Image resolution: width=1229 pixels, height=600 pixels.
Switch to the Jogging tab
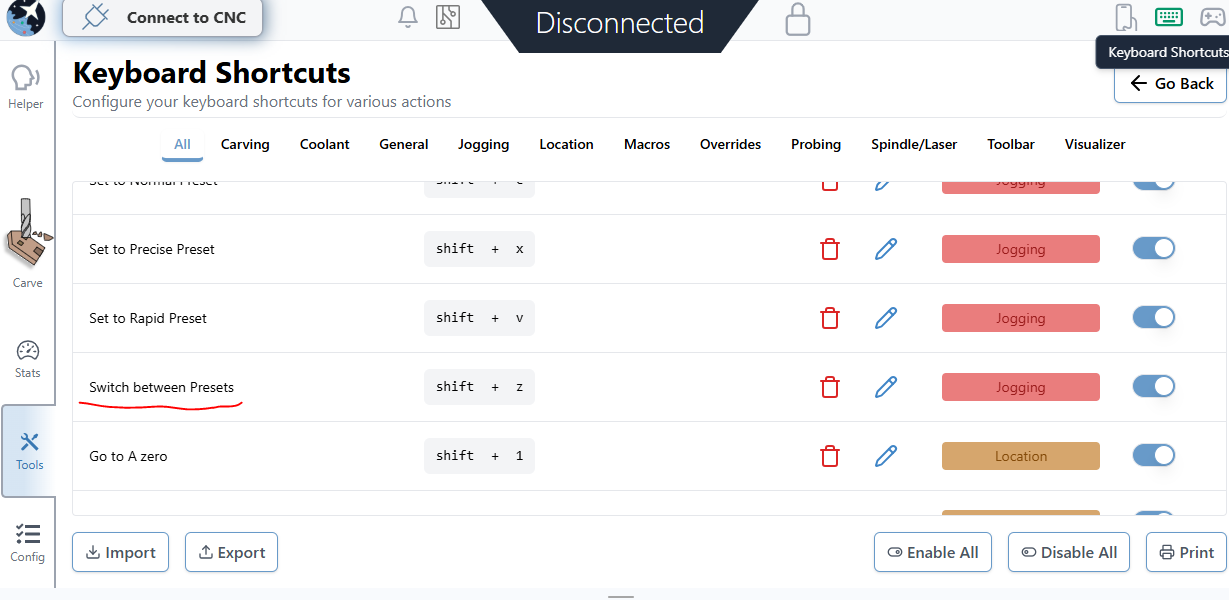coord(483,144)
